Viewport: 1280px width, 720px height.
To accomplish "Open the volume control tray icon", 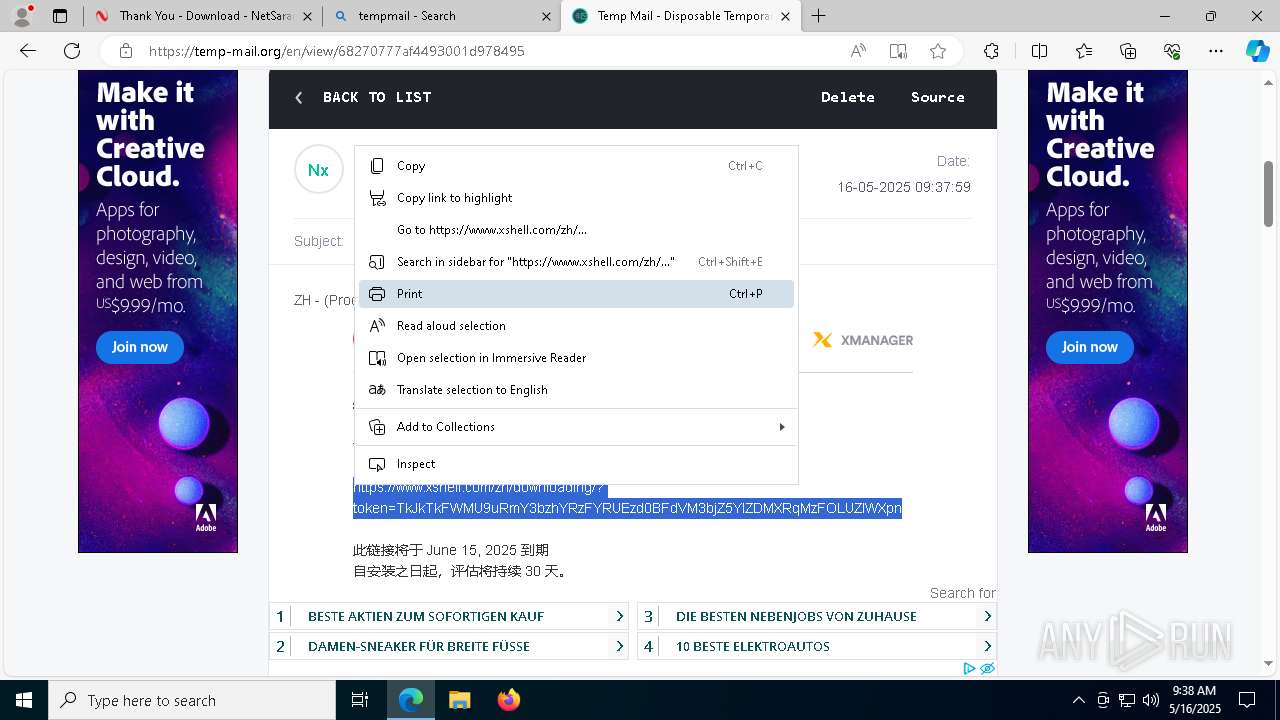I will pyautogui.click(x=1151, y=700).
